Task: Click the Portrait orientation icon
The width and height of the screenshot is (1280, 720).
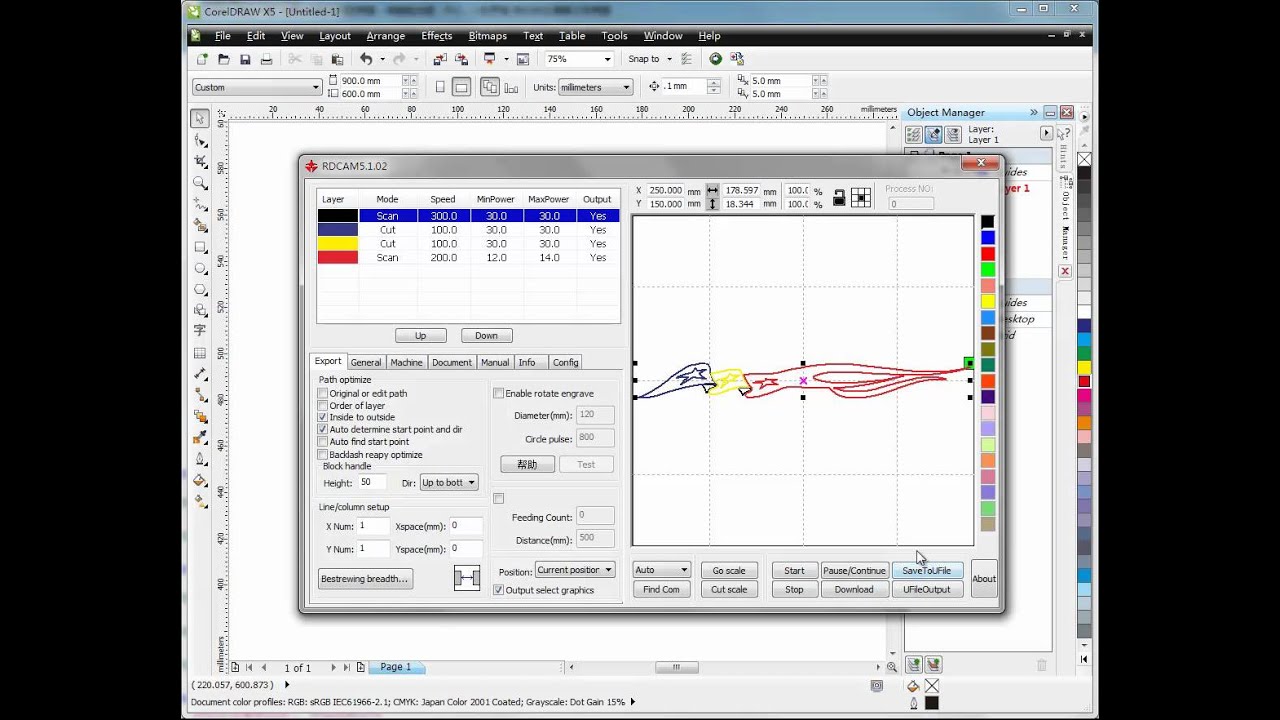Action: click(440, 87)
